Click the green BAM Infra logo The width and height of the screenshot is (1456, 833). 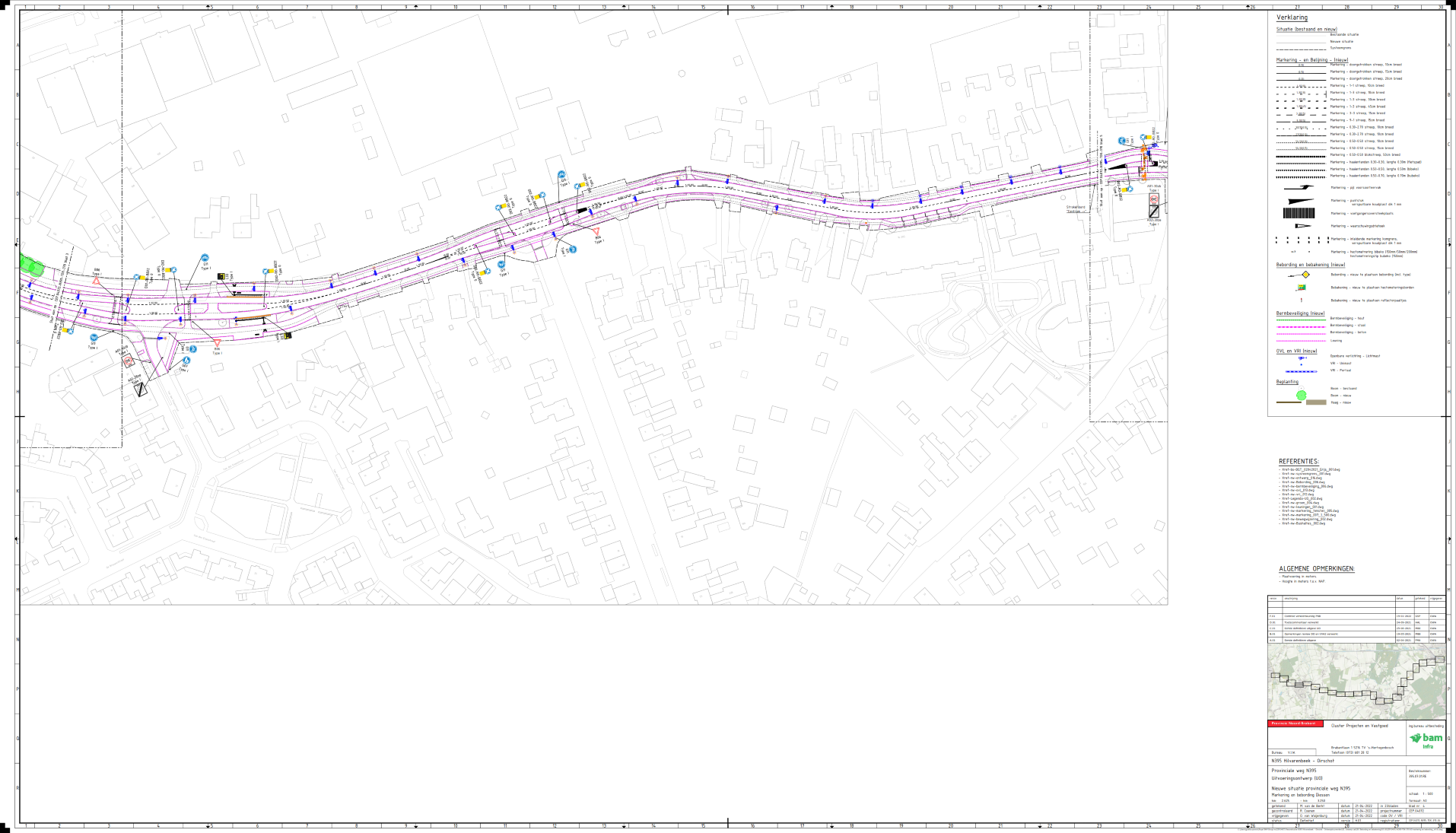click(1426, 739)
